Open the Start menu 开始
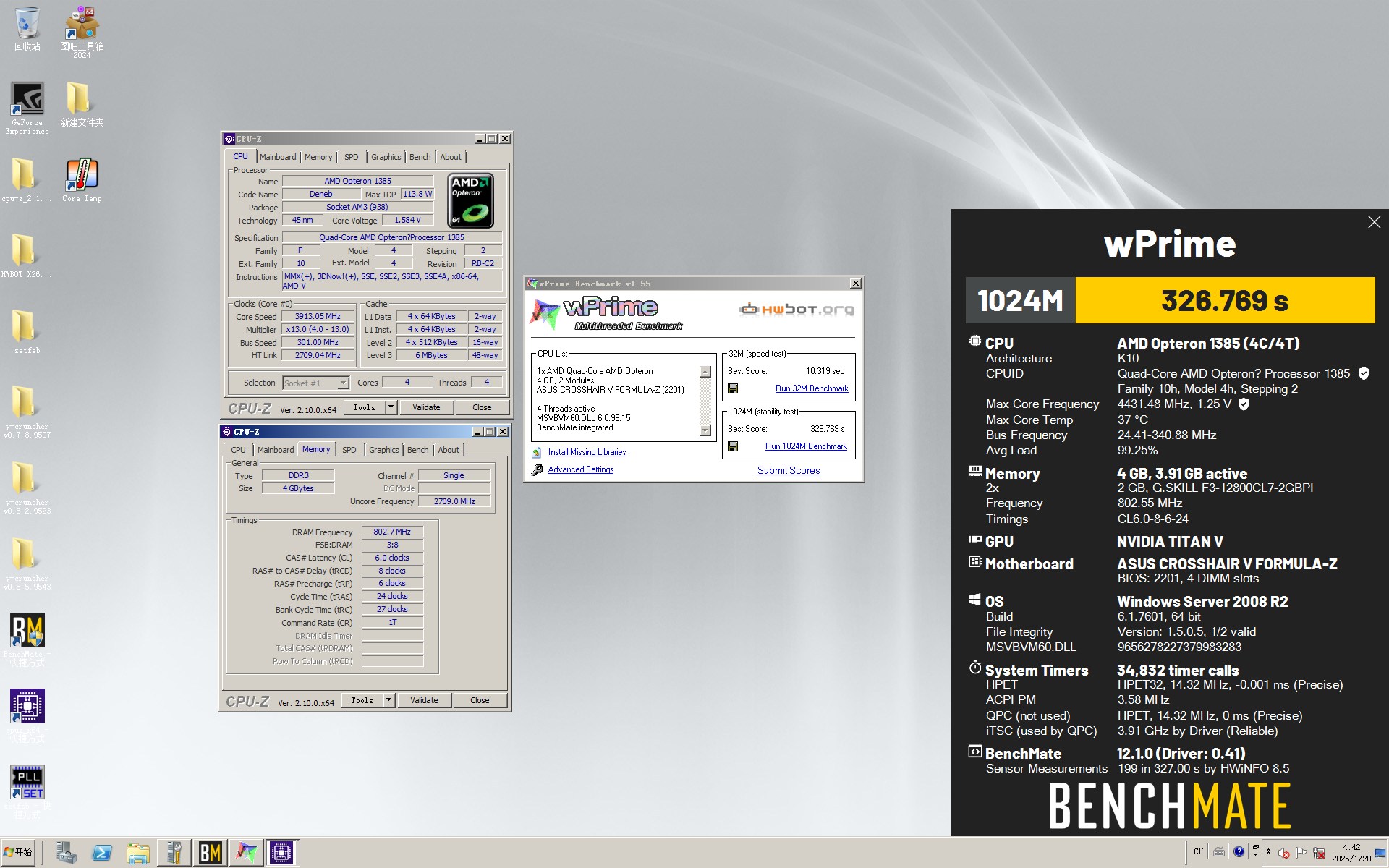Screen dimensions: 1389x868 (18, 853)
